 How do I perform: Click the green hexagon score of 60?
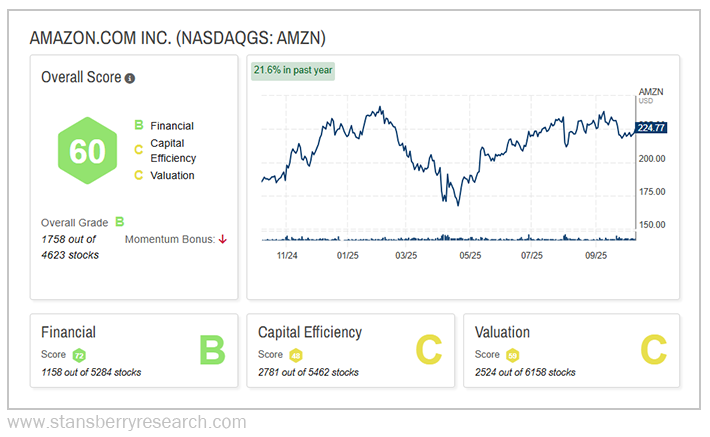coord(87,151)
